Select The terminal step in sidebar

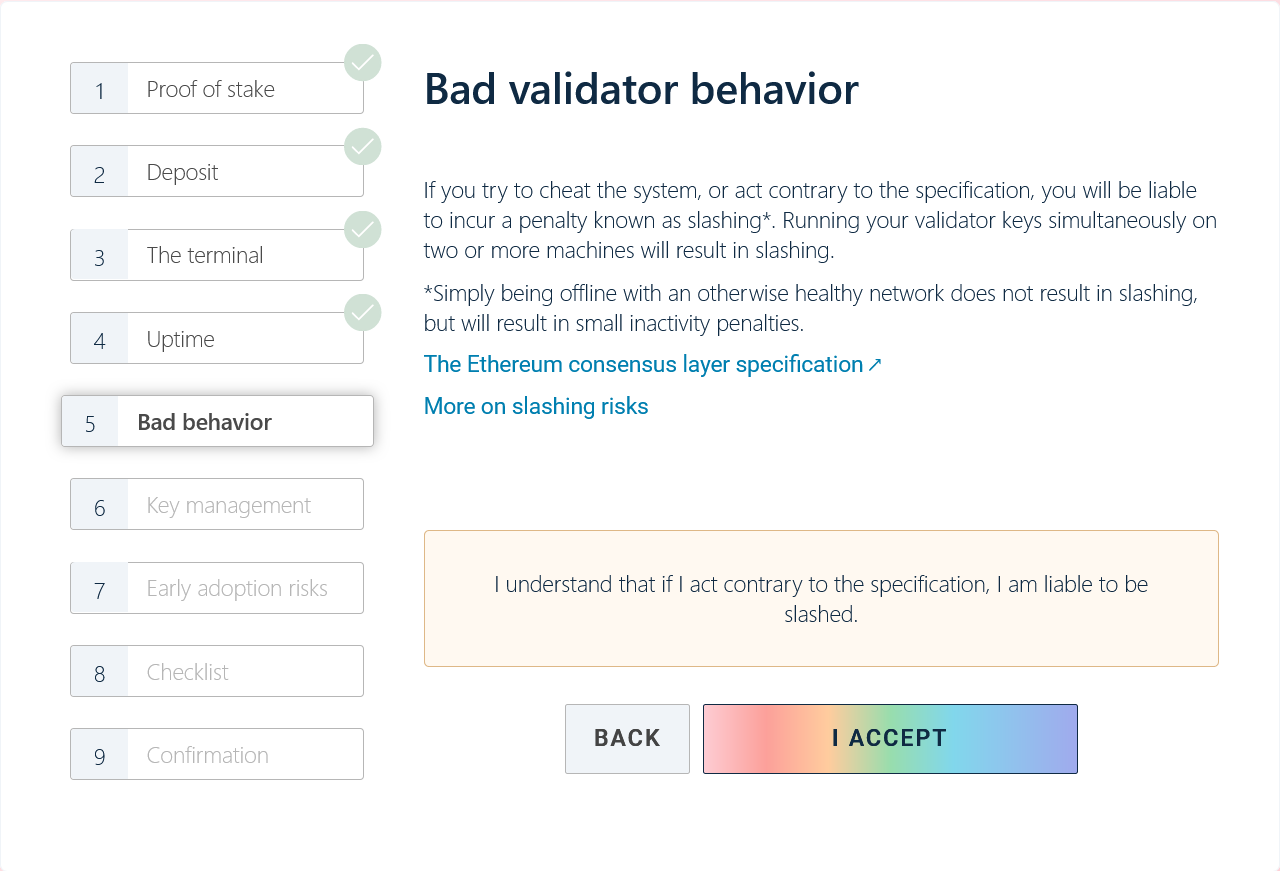pyautogui.click(x=217, y=255)
